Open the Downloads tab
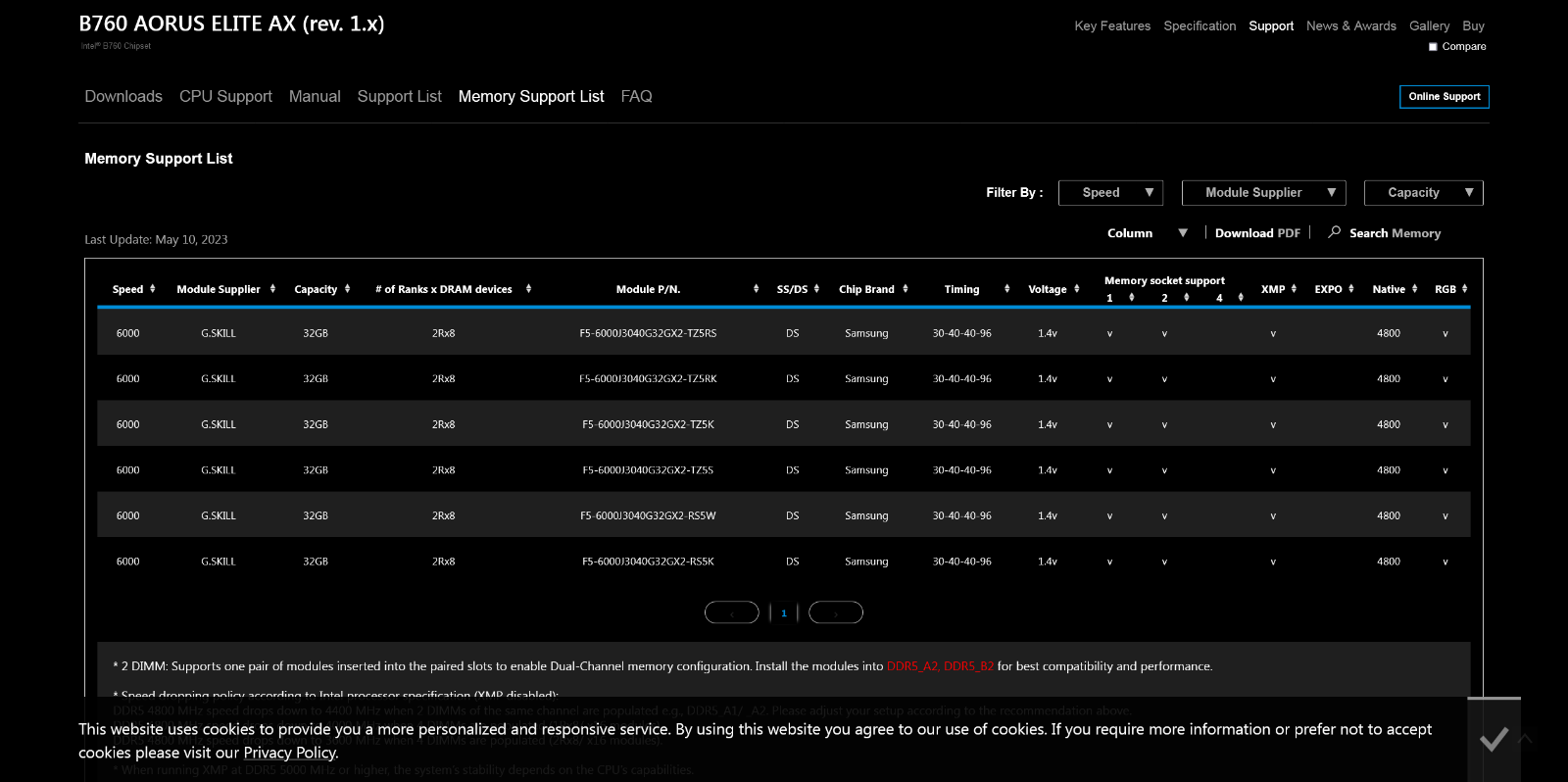Viewport: 1568px width, 782px height. [x=123, y=96]
